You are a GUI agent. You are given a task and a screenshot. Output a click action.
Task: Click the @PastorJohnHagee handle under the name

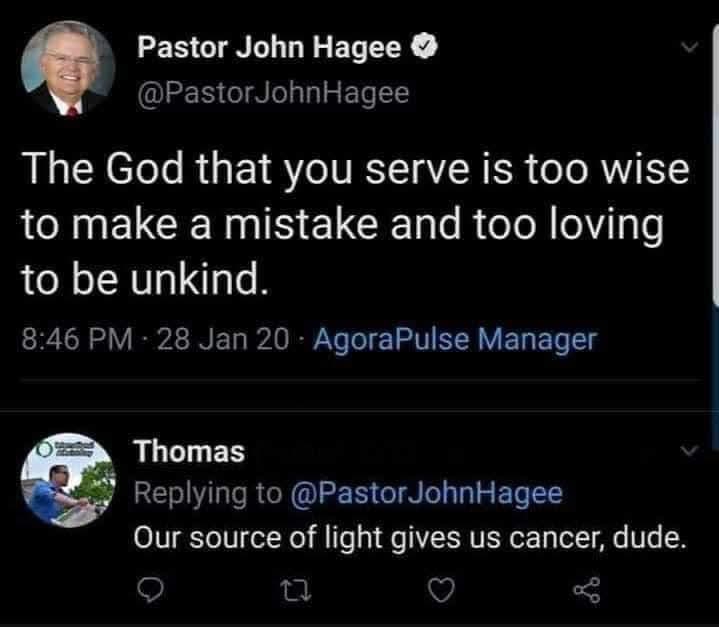tap(271, 93)
